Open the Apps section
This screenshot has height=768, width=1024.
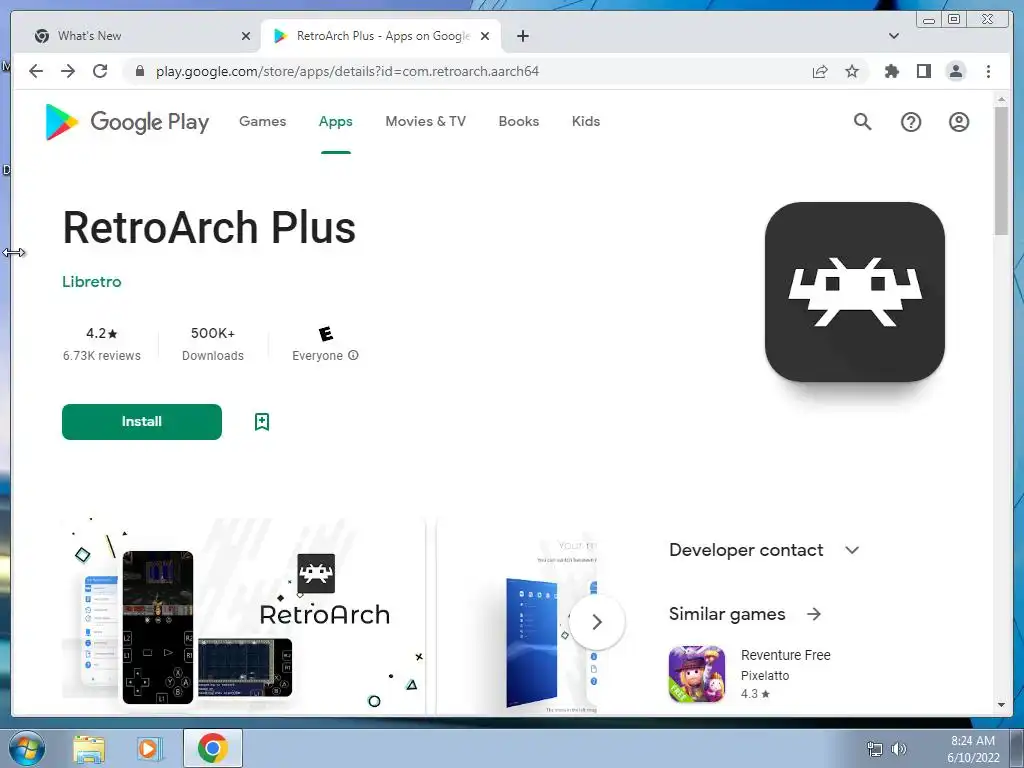(336, 121)
